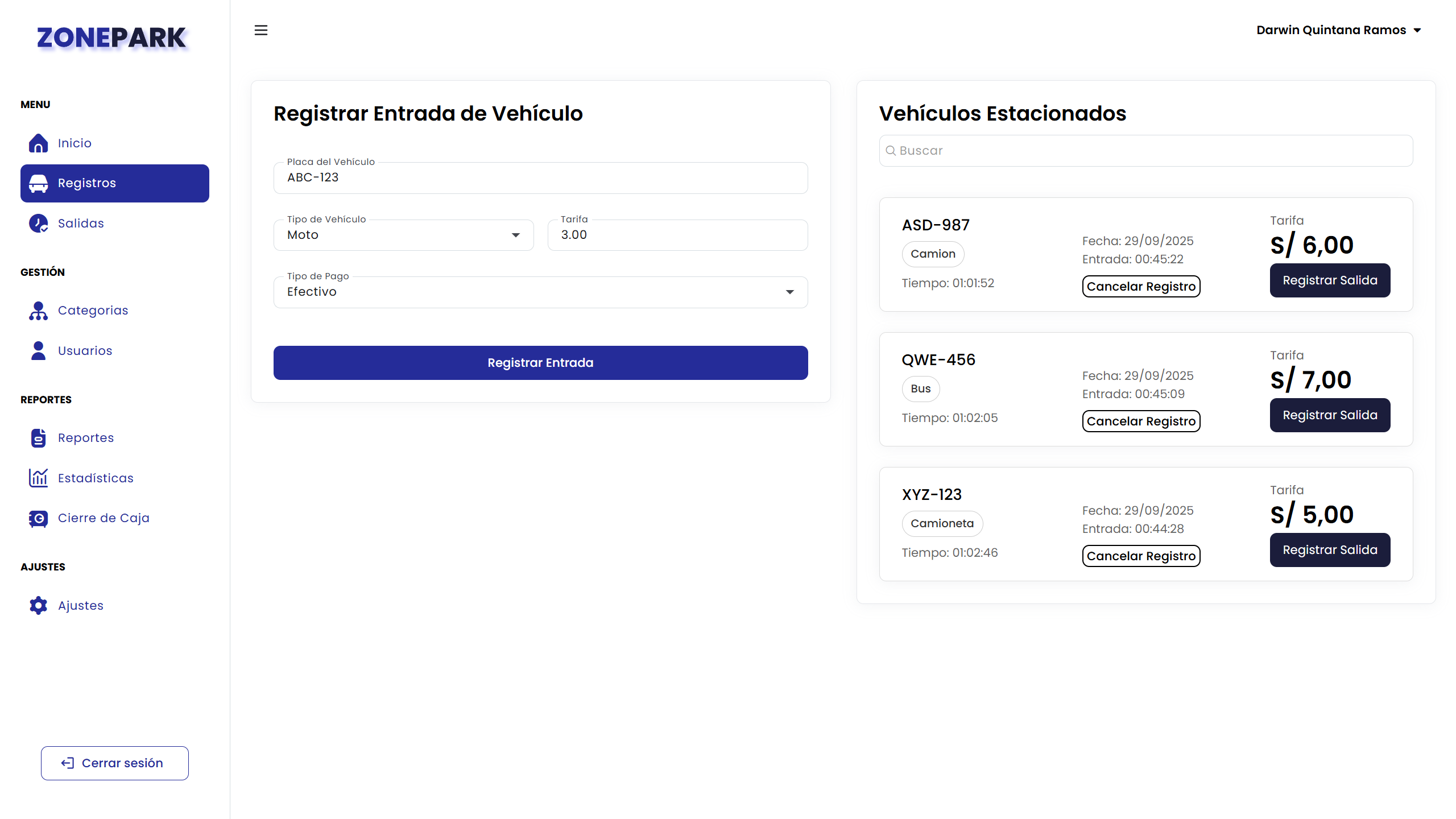Click the Cerrar sesión button
The height and width of the screenshot is (819, 1456).
(x=114, y=763)
